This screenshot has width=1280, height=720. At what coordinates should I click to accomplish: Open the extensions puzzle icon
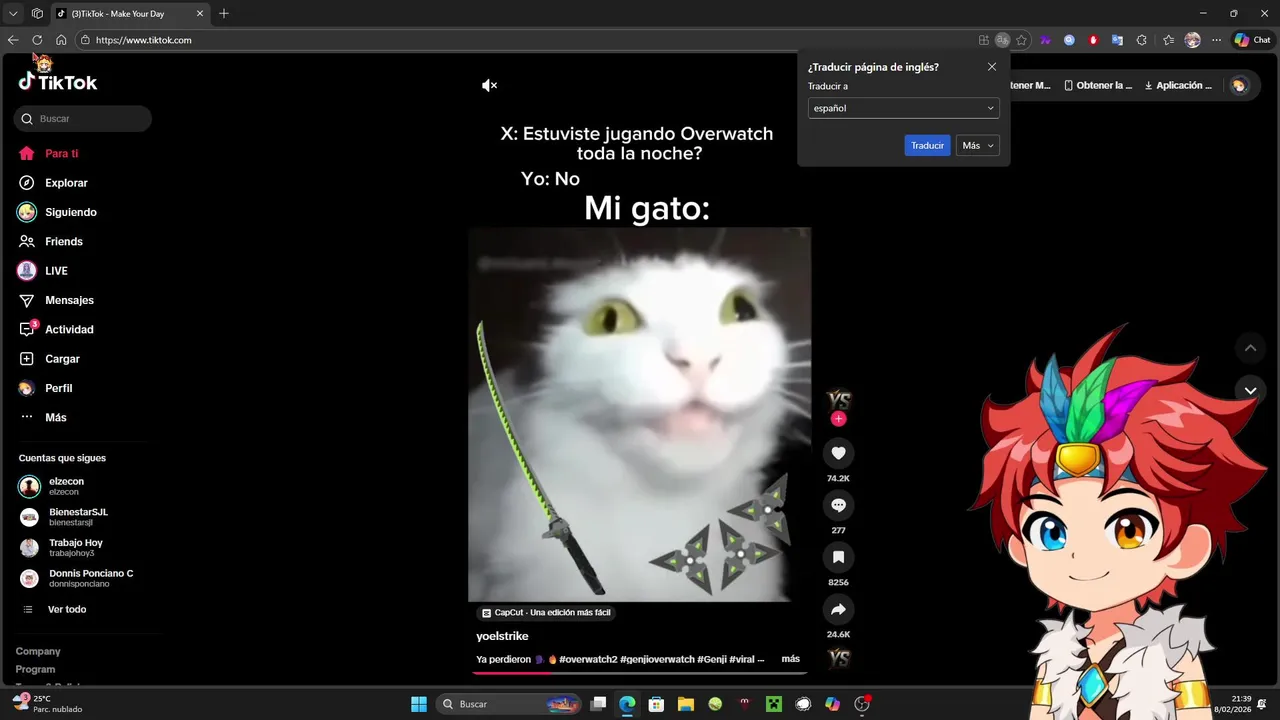click(x=1141, y=40)
